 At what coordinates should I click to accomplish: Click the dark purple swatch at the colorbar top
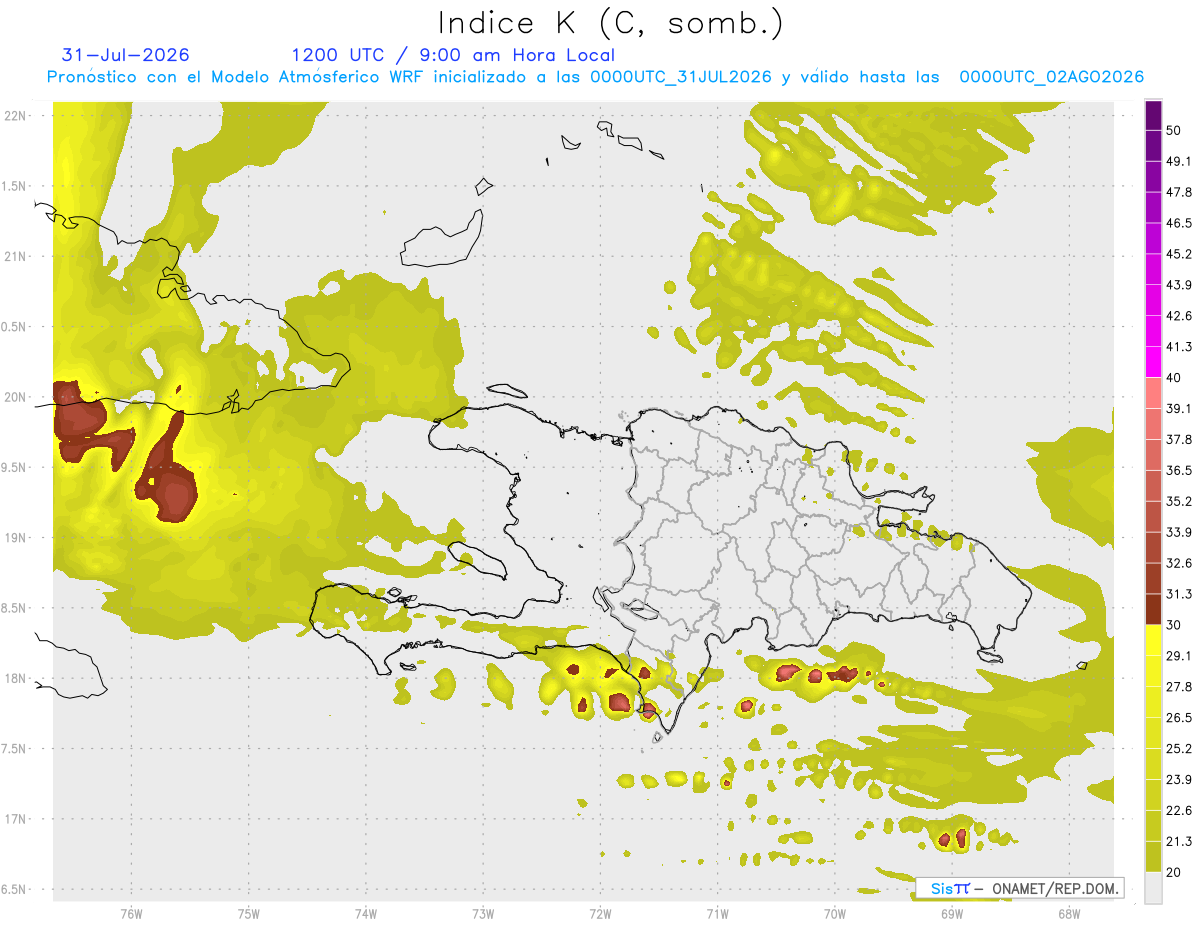pyautogui.click(x=1153, y=116)
